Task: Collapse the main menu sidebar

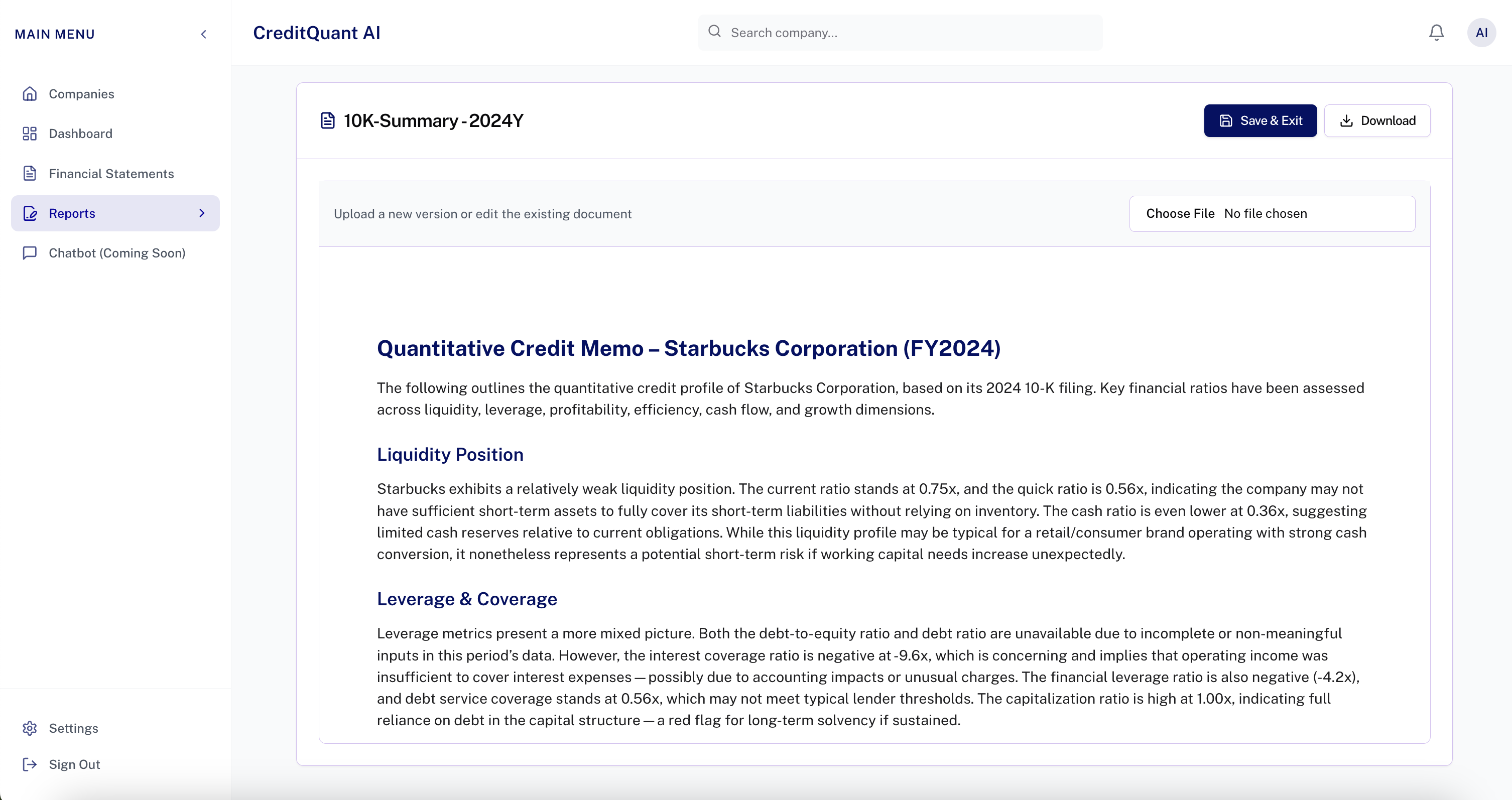Action: pos(203,34)
